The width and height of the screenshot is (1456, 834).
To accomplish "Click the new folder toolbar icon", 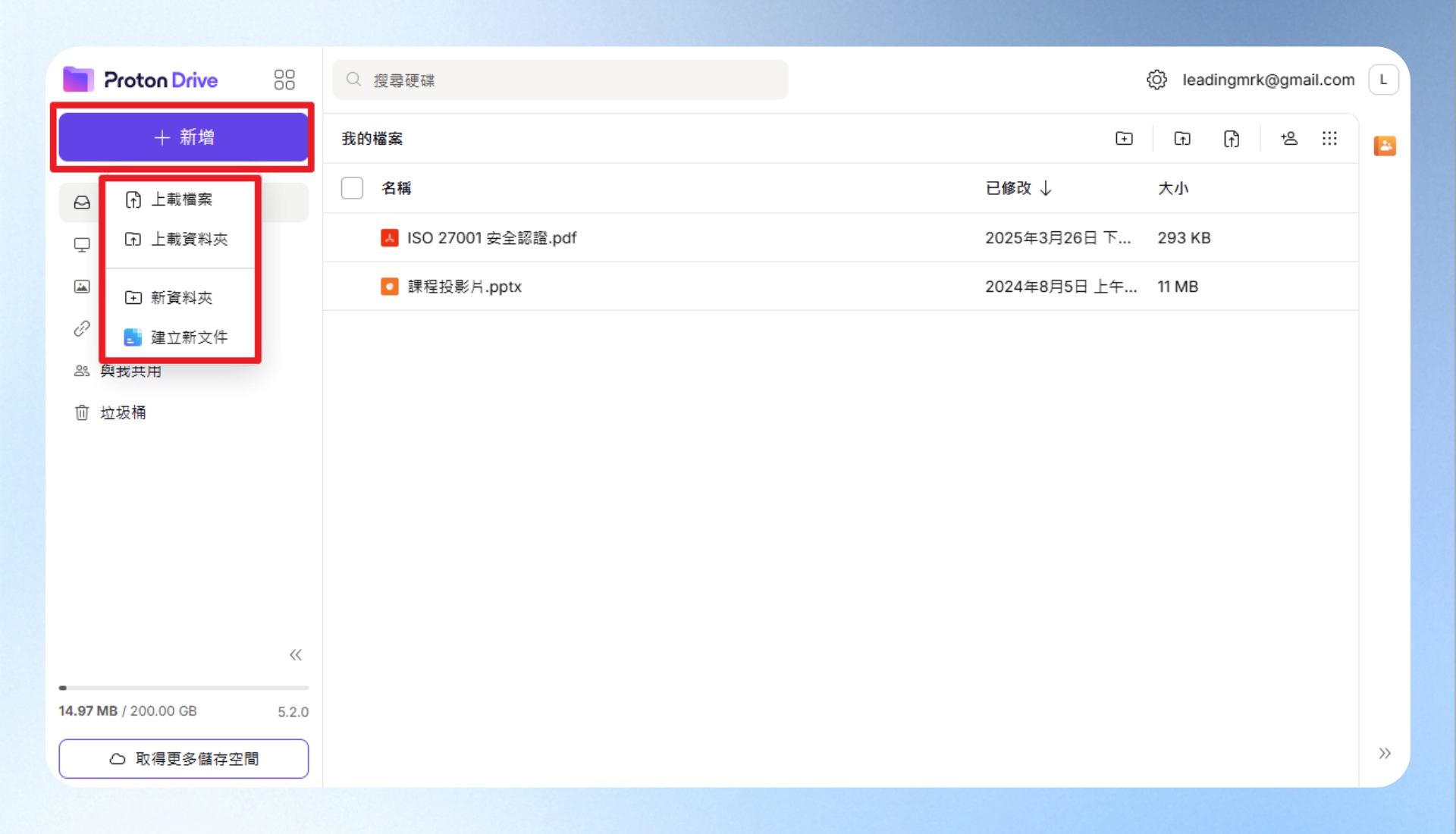I will pyautogui.click(x=1124, y=139).
